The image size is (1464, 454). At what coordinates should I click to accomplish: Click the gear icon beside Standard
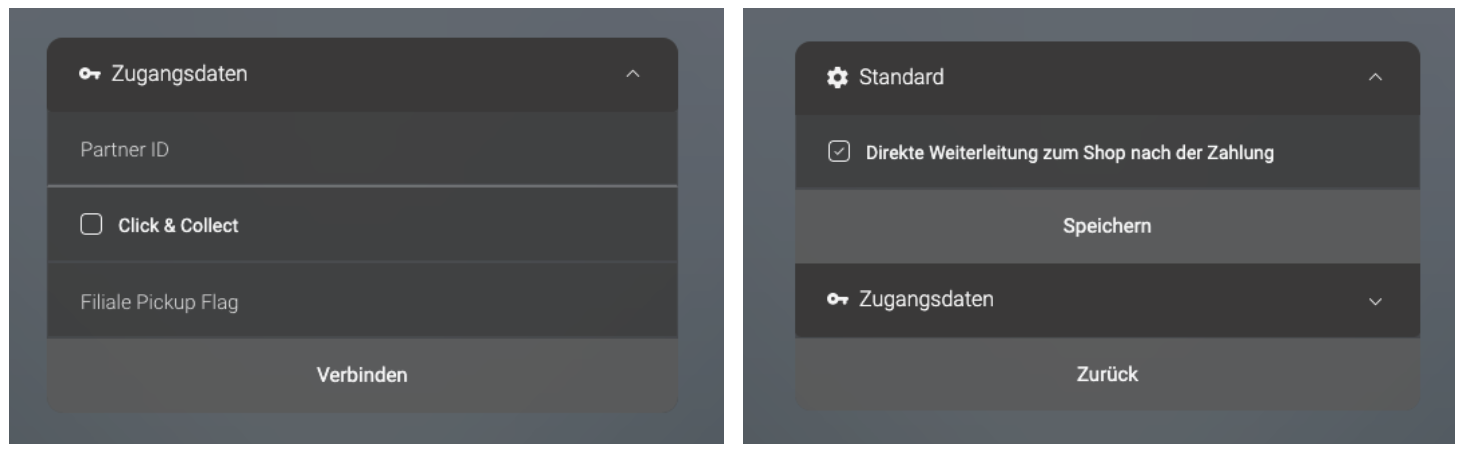click(x=837, y=78)
